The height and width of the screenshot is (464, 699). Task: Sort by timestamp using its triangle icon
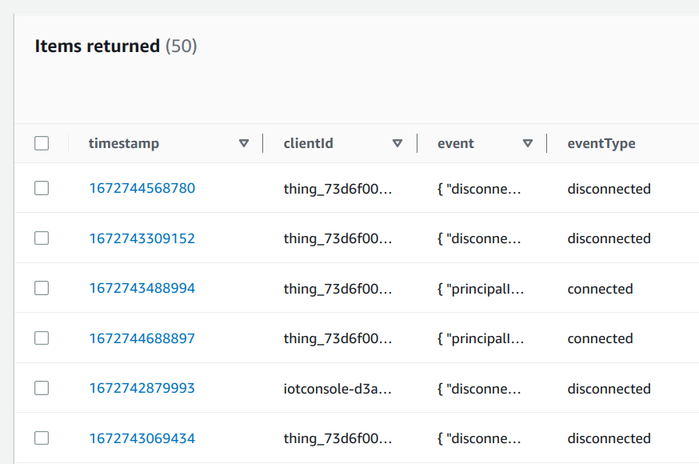coord(244,144)
